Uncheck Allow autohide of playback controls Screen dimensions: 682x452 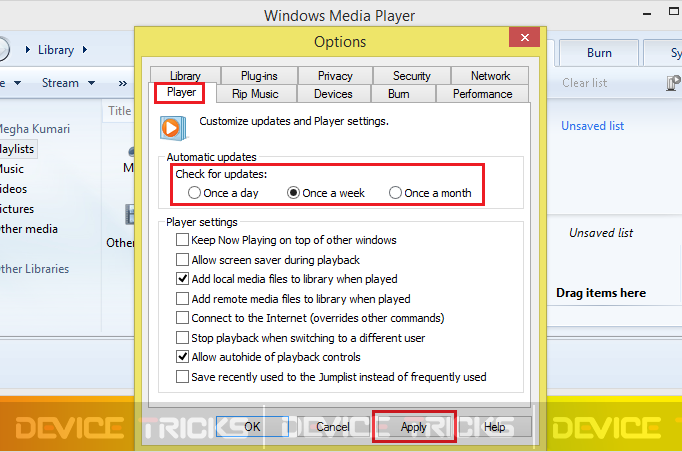coord(182,357)
